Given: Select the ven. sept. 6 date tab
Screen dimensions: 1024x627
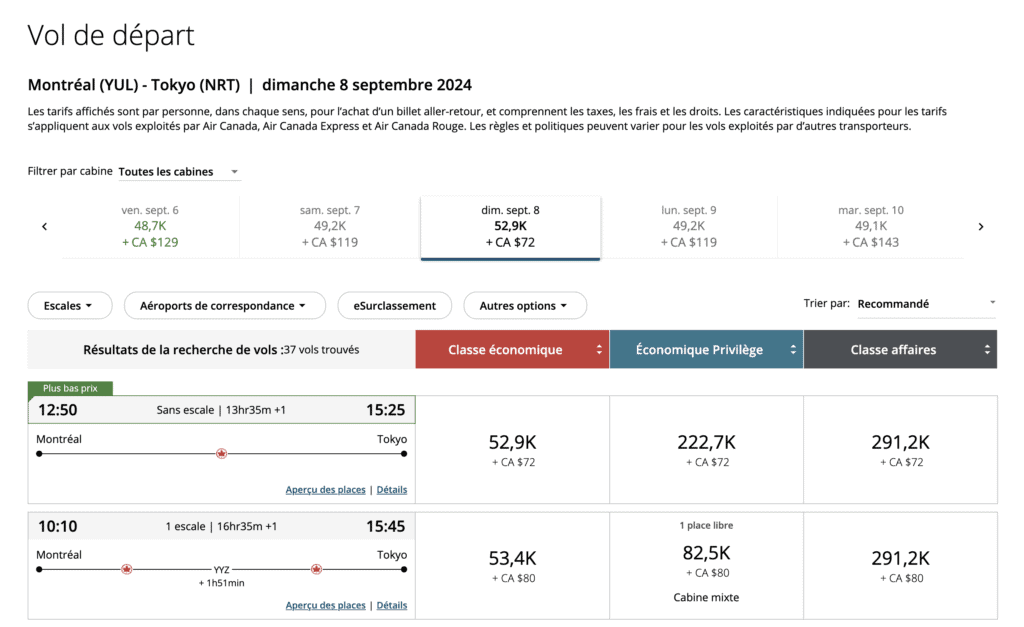Looking at the screenshot, I should (x=150, y=227).
